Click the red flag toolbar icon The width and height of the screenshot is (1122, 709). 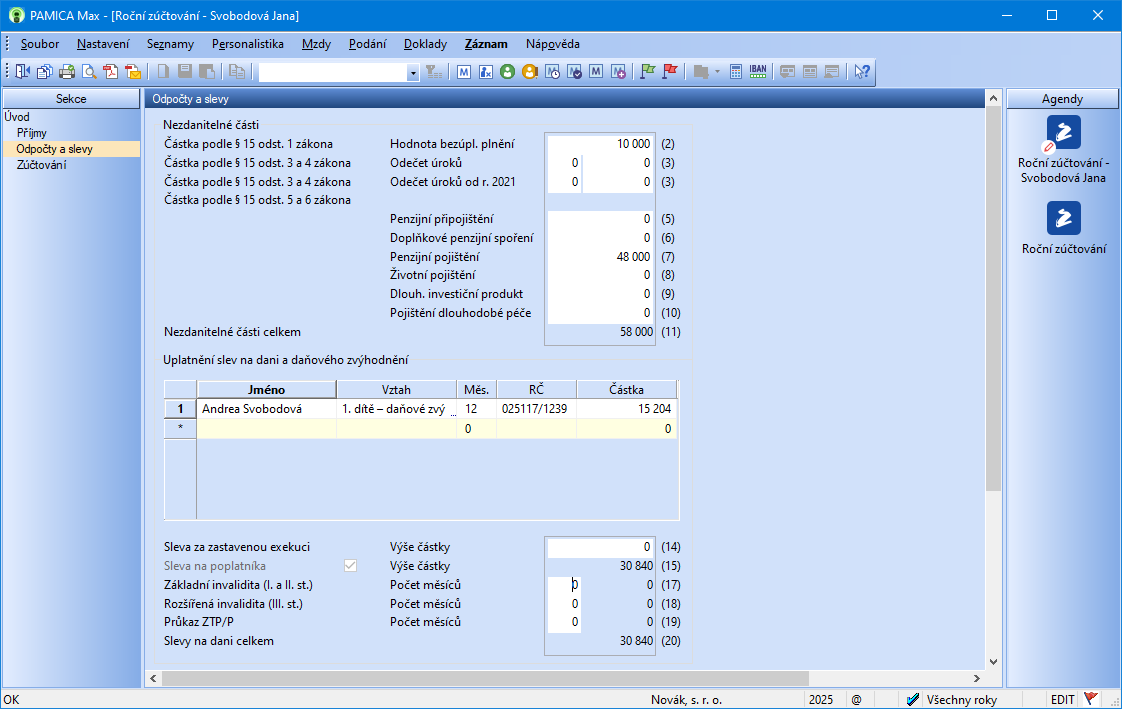[670, 71]
